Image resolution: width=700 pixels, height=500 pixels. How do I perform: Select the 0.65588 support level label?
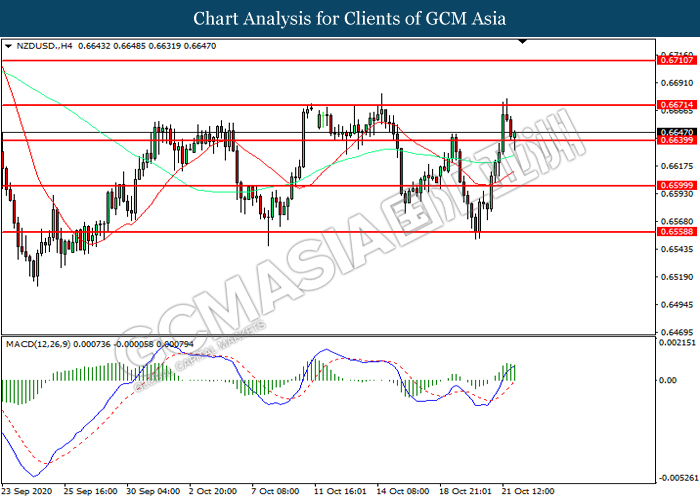[676, 231]
